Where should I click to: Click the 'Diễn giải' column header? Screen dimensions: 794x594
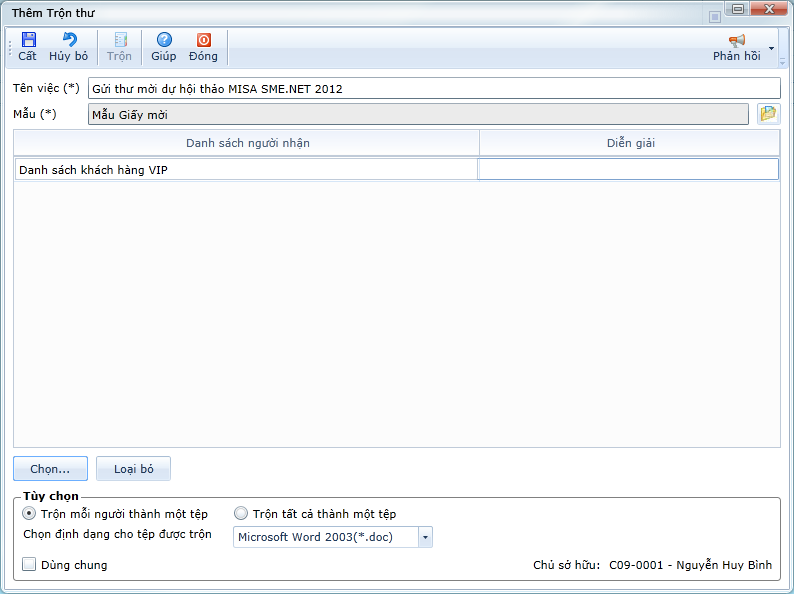(630, 143)
